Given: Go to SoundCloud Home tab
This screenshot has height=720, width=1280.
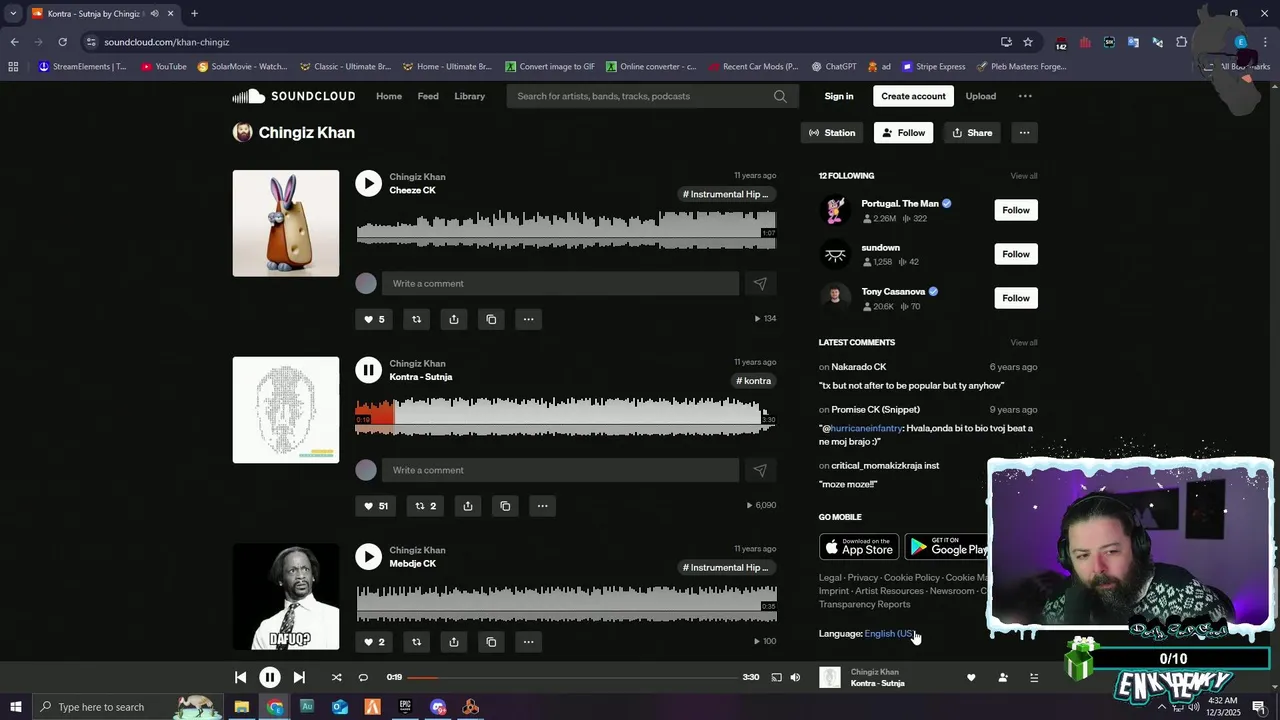Looking at the screenshot, I should click(389, 96).
